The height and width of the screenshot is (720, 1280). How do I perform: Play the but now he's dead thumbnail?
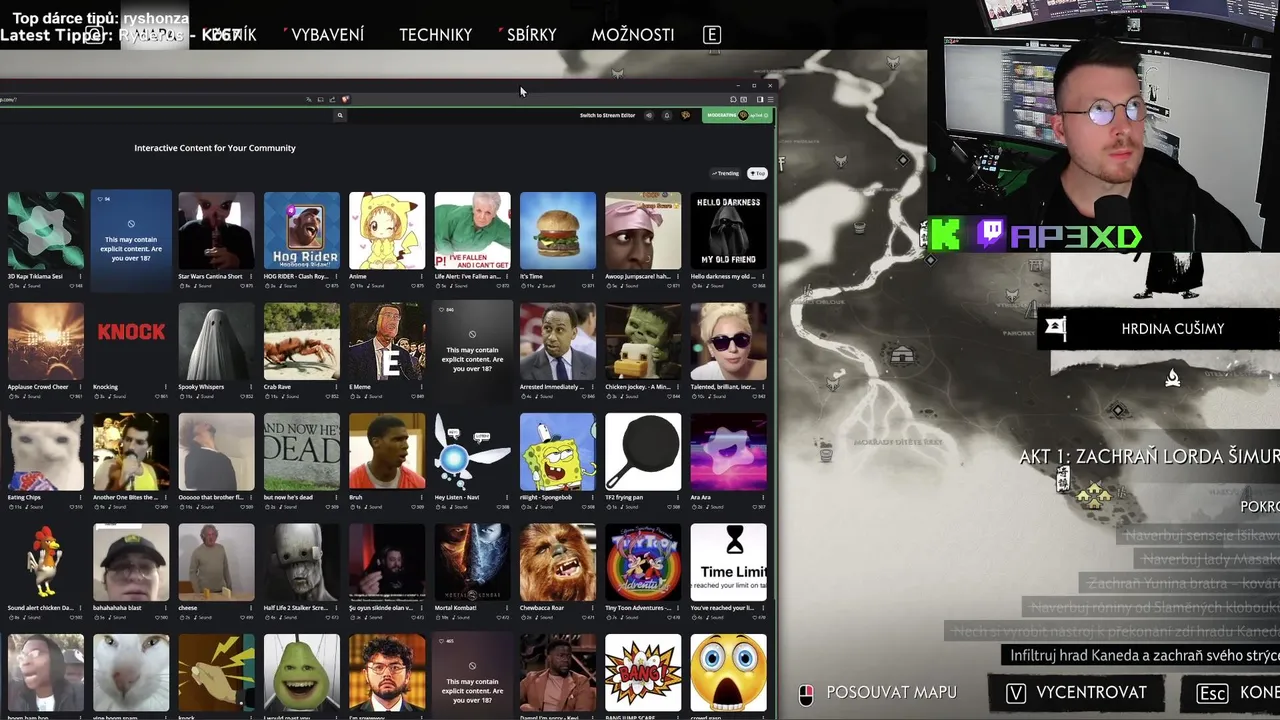point(302,451)
